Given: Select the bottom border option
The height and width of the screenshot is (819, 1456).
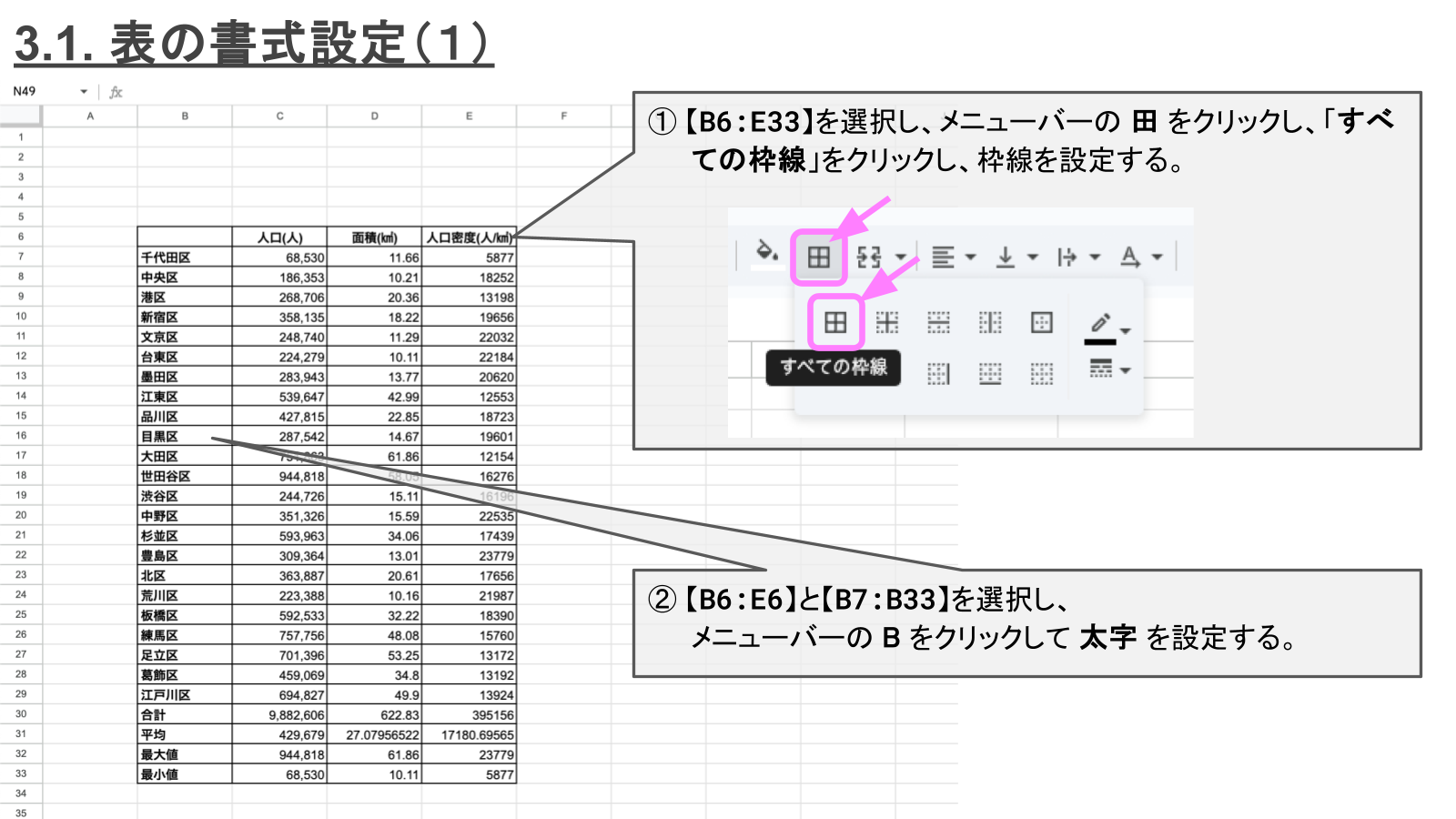Looking at the screenshot, I should (990, 373).
